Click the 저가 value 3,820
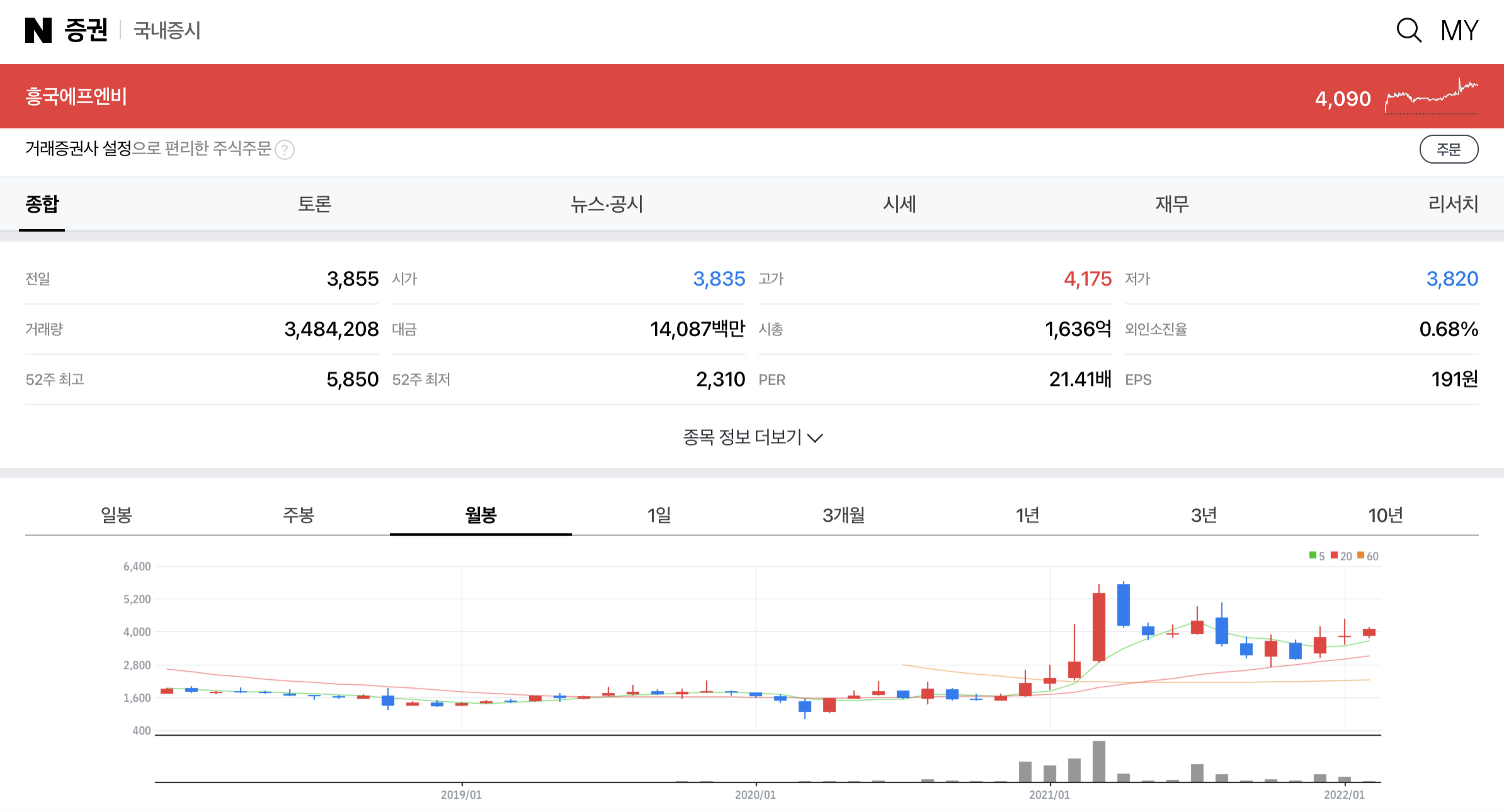This screenshot has width=1504, height=812. [1452, 279]
